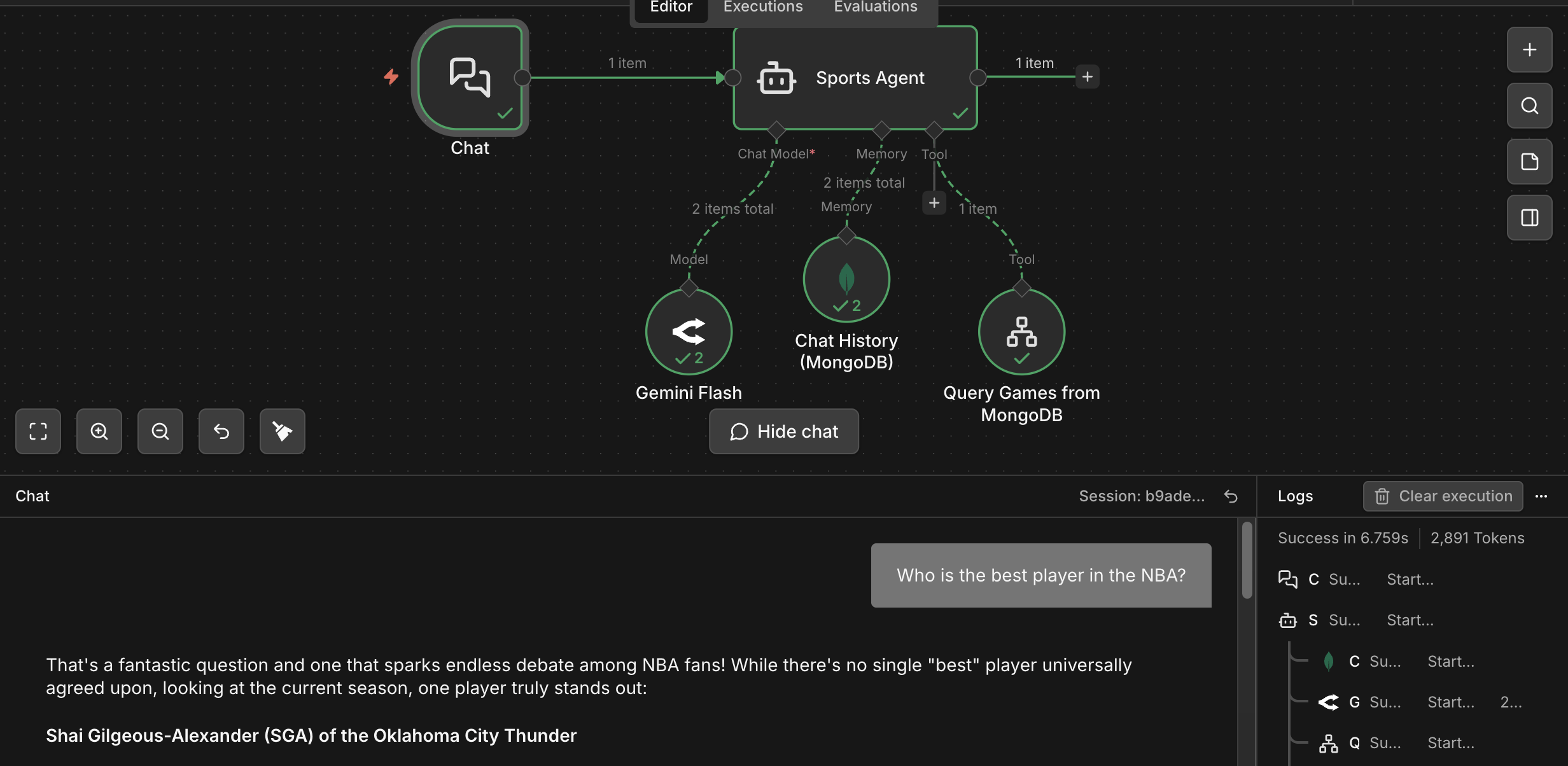Collapse the Sports Agent log subtree
The height and width of the screenshot is (766, 1568).
click(1288, 620)
